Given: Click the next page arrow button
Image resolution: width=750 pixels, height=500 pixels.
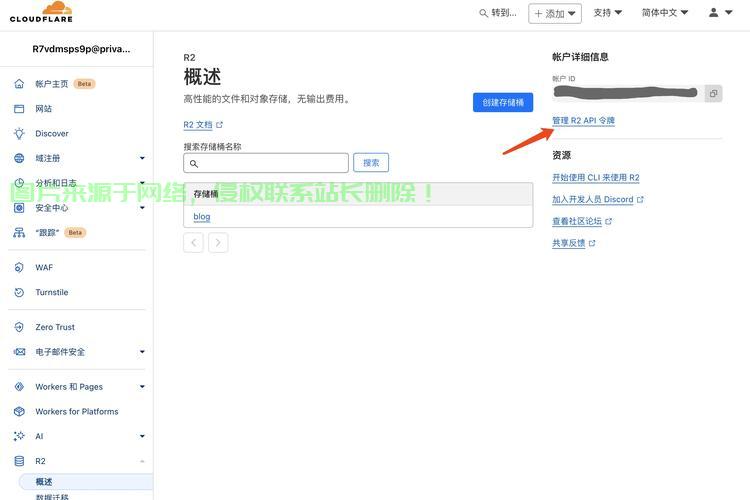Looking at the screenshot, I should pos(218,243).
